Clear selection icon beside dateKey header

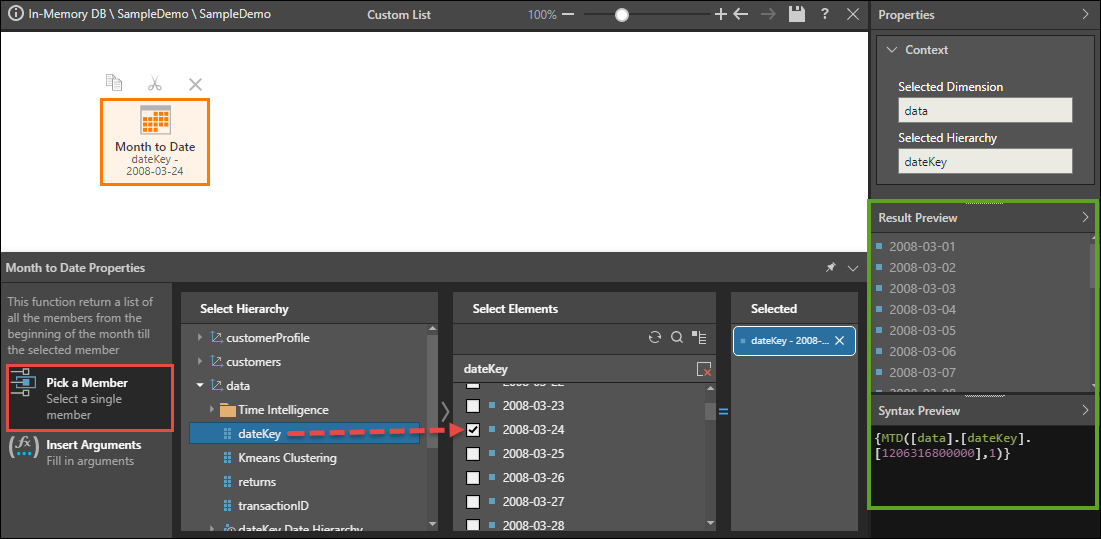[704, 369]
